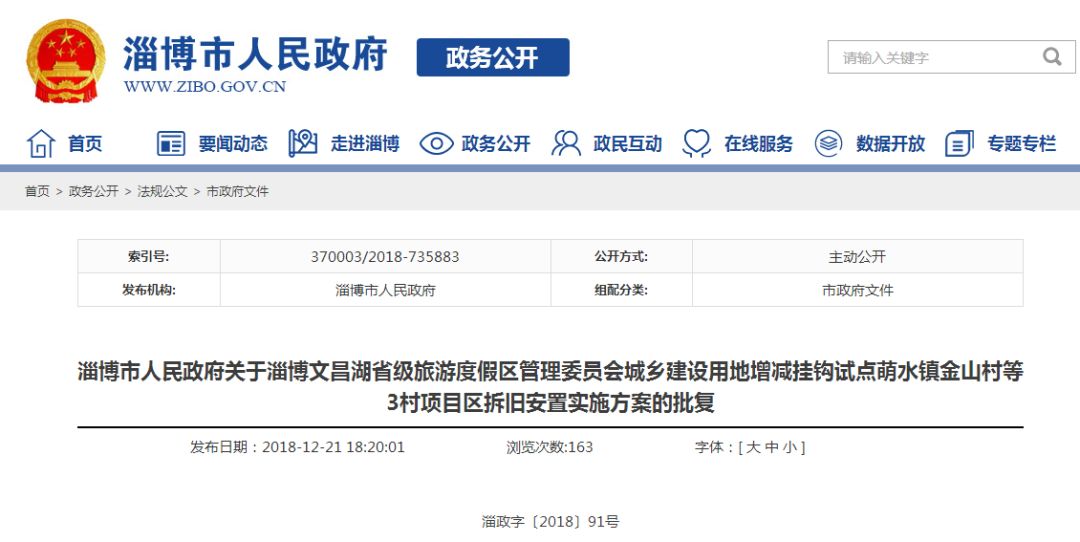
Task: Click the map icon beside 走进淄博
Action: click(302, 143)
